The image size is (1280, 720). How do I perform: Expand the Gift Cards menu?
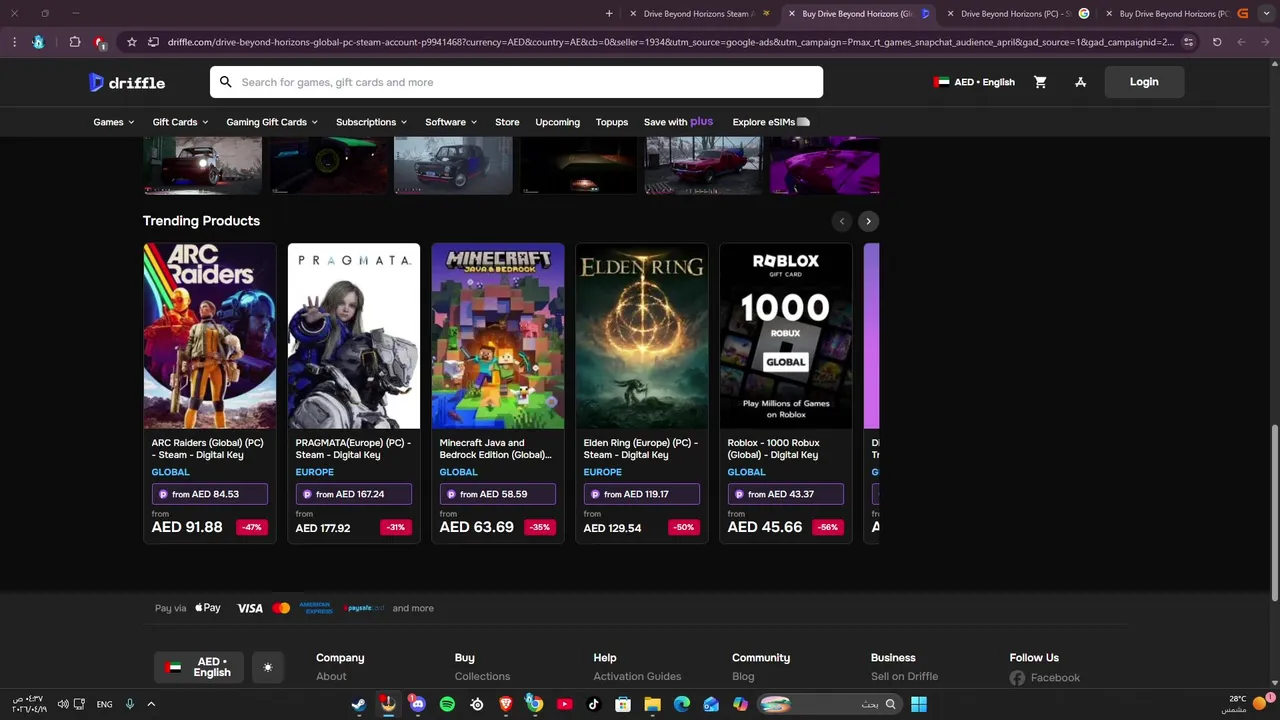point(181,122)
